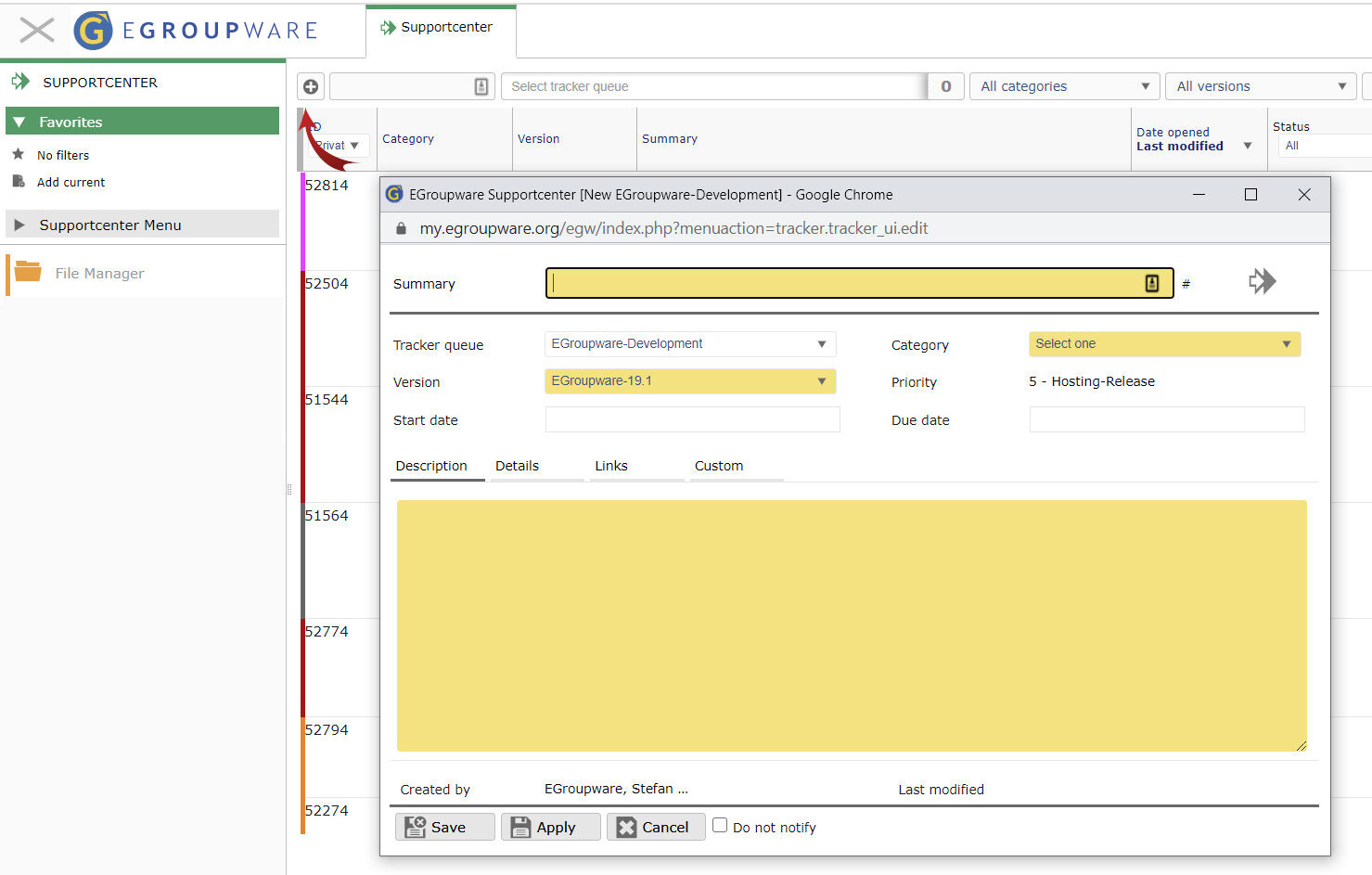Click the Add current favorite icon
1372x875 pixels.
pyautogui.click(x=19, y=182)
